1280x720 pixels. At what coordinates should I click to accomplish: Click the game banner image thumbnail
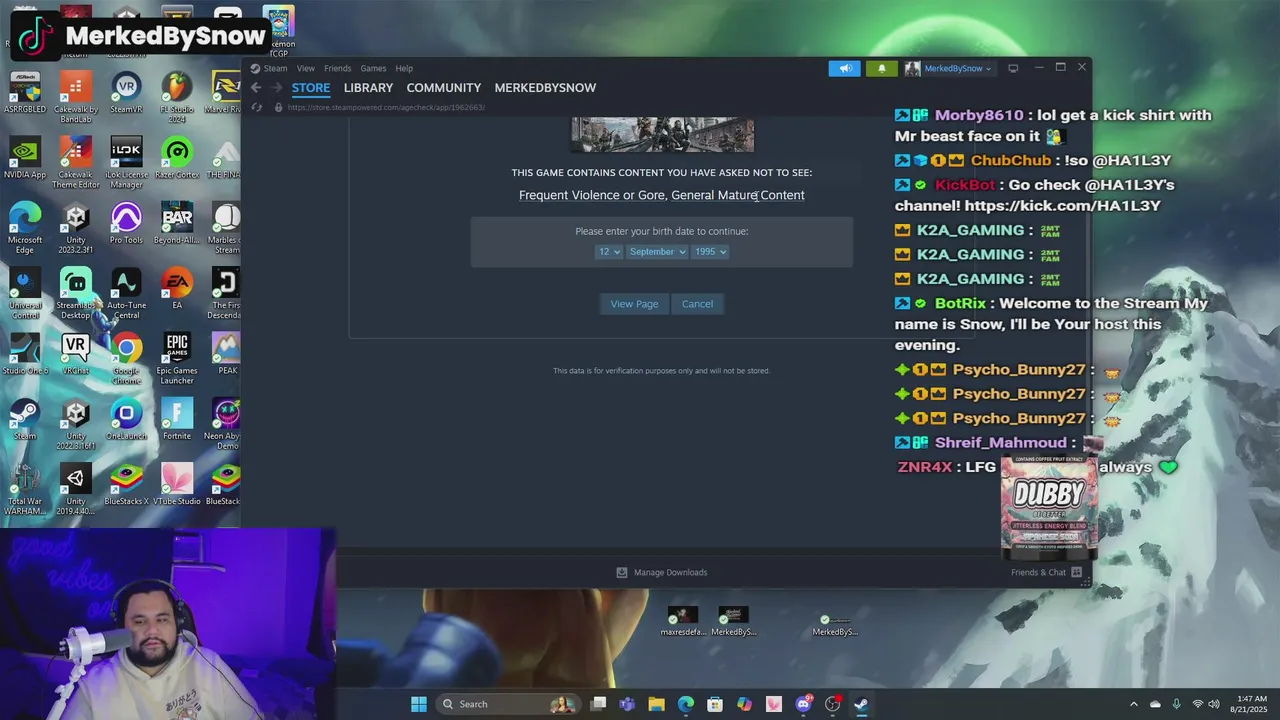(x=662, y=134)
